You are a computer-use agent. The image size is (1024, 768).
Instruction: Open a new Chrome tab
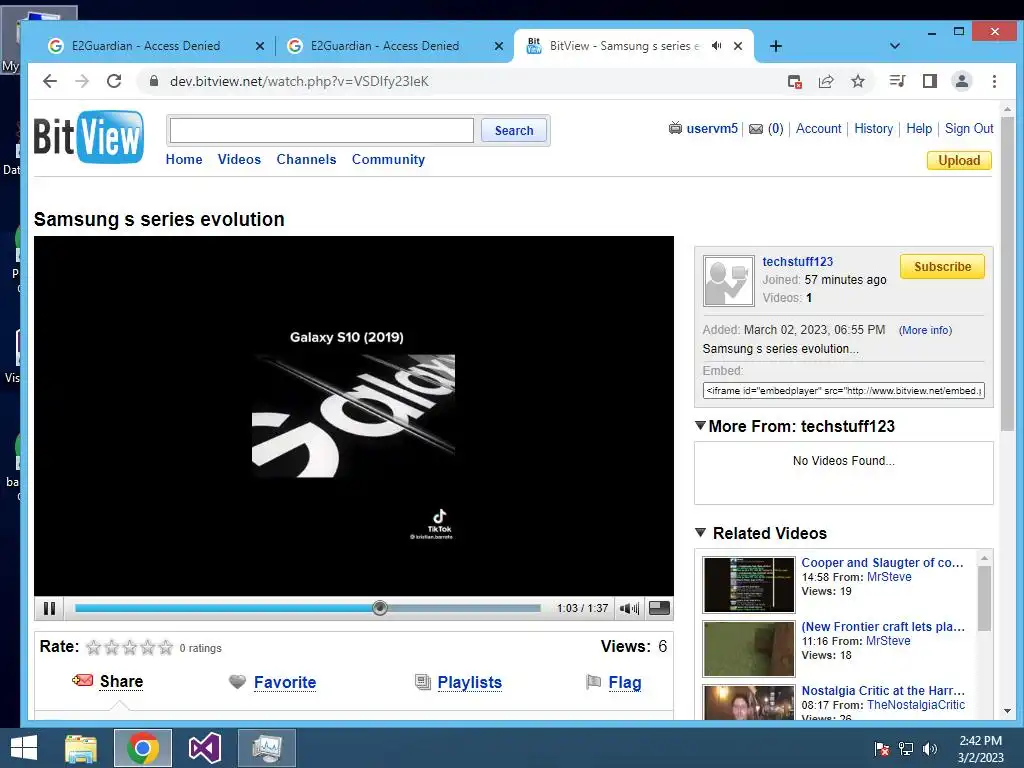[x=775, y=46]
